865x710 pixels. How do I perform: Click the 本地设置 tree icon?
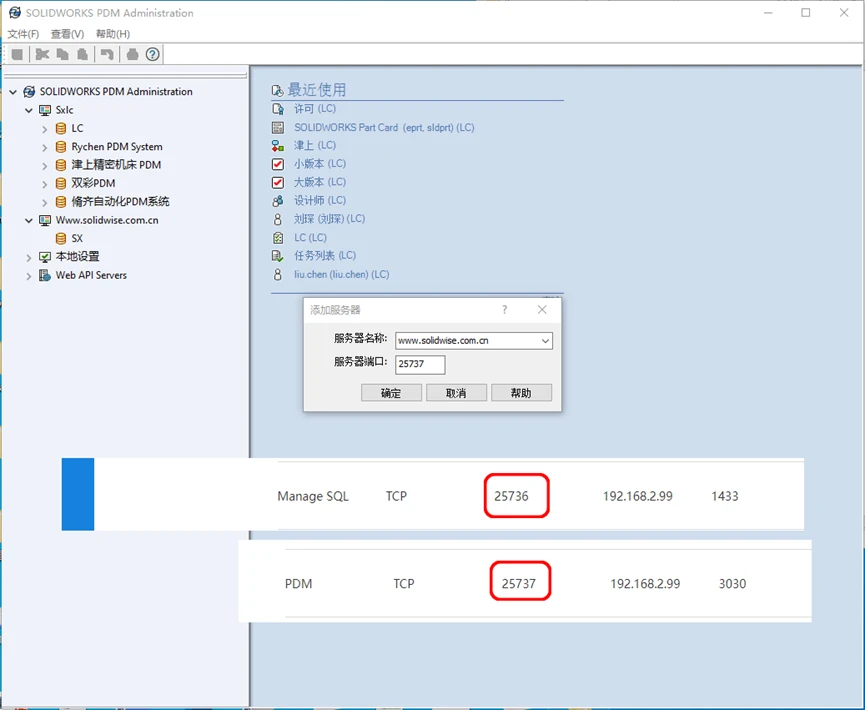(45, 257)
